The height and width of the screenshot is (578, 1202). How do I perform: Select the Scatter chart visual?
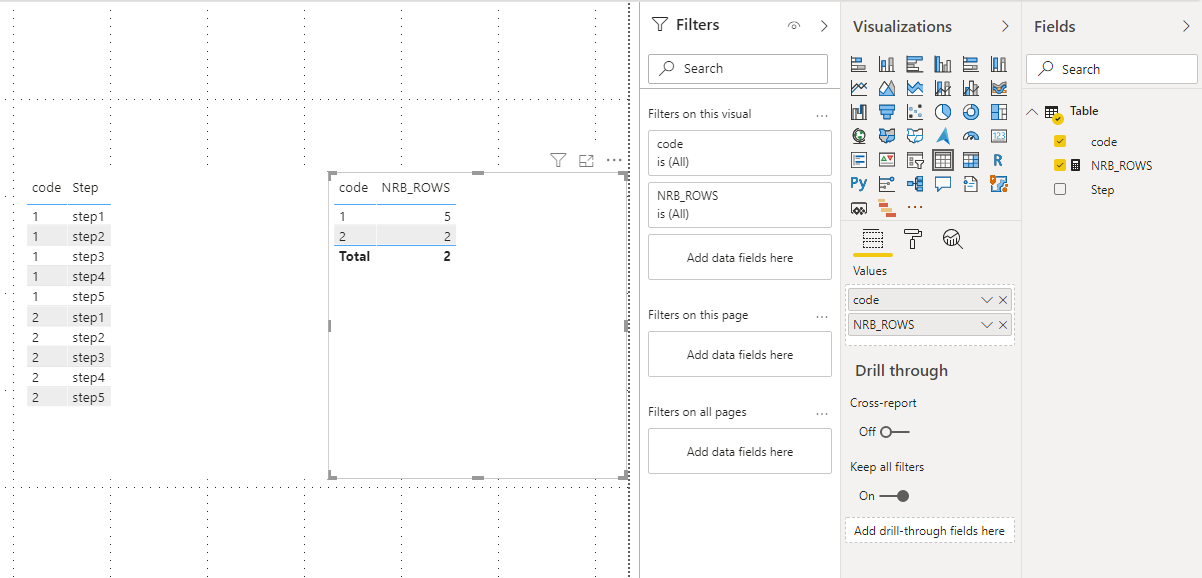point(915,112)
